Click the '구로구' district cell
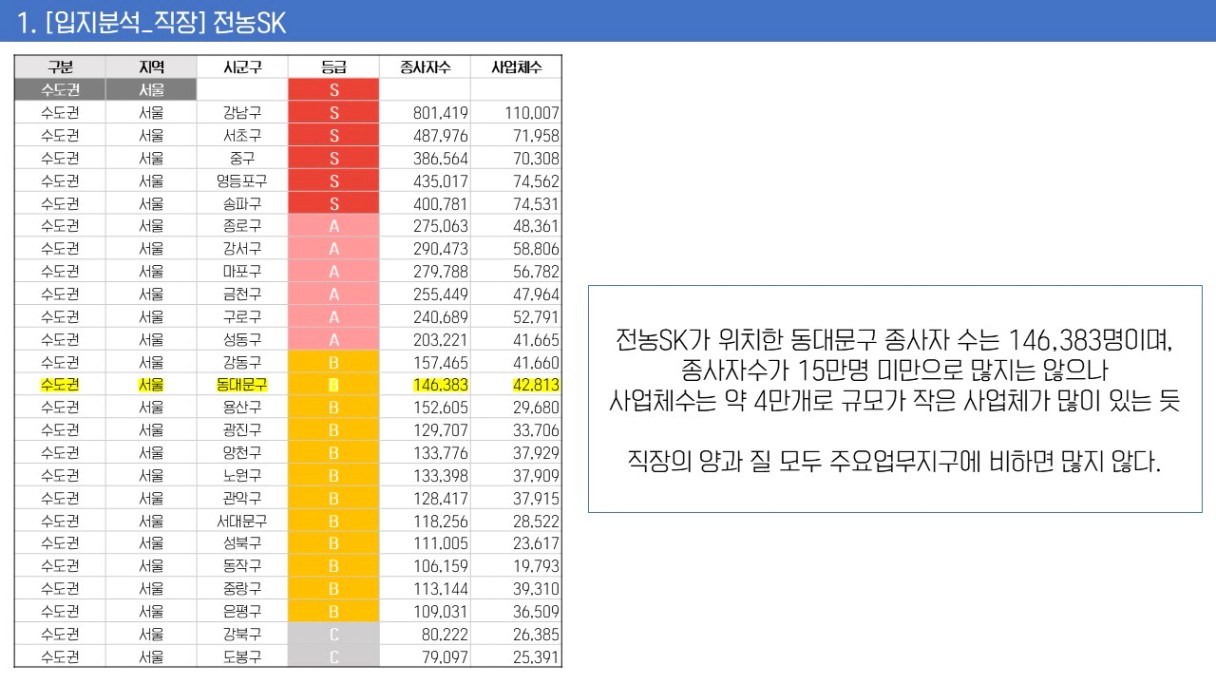This screenshot has width=1216, height=684. pos(242,316)
